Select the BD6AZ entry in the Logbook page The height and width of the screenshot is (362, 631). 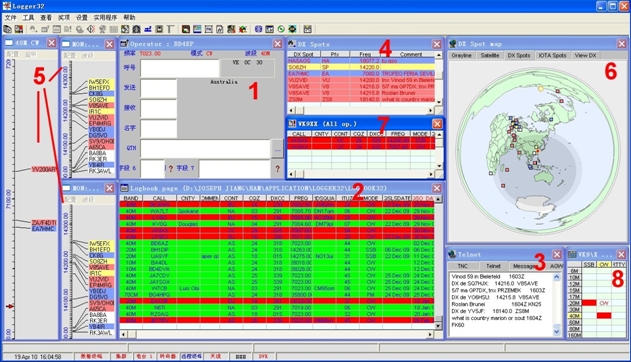[x=277, y=243]
